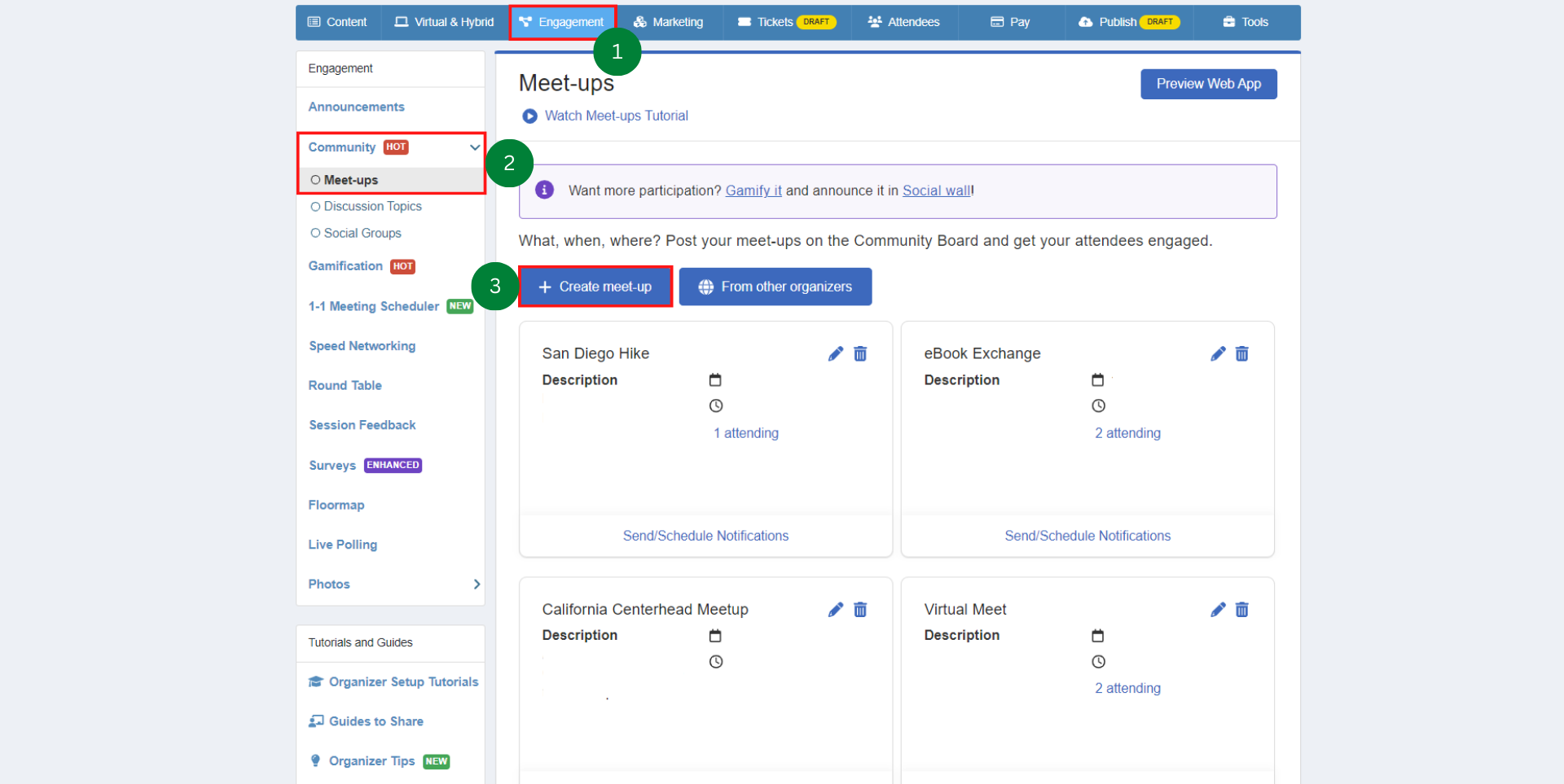Screen dimensions: 1564x784
Task: Click clock icon on San Diego Hike
Action: click(716, 405)
